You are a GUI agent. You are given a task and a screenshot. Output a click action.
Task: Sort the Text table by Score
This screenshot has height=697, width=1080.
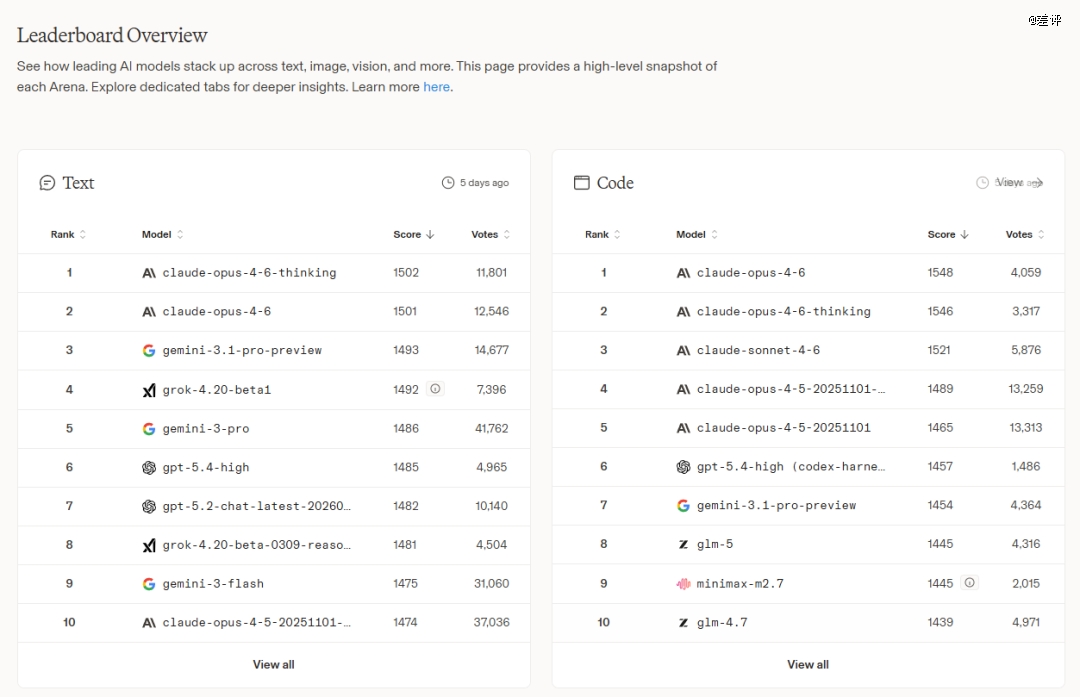[413, 235]
